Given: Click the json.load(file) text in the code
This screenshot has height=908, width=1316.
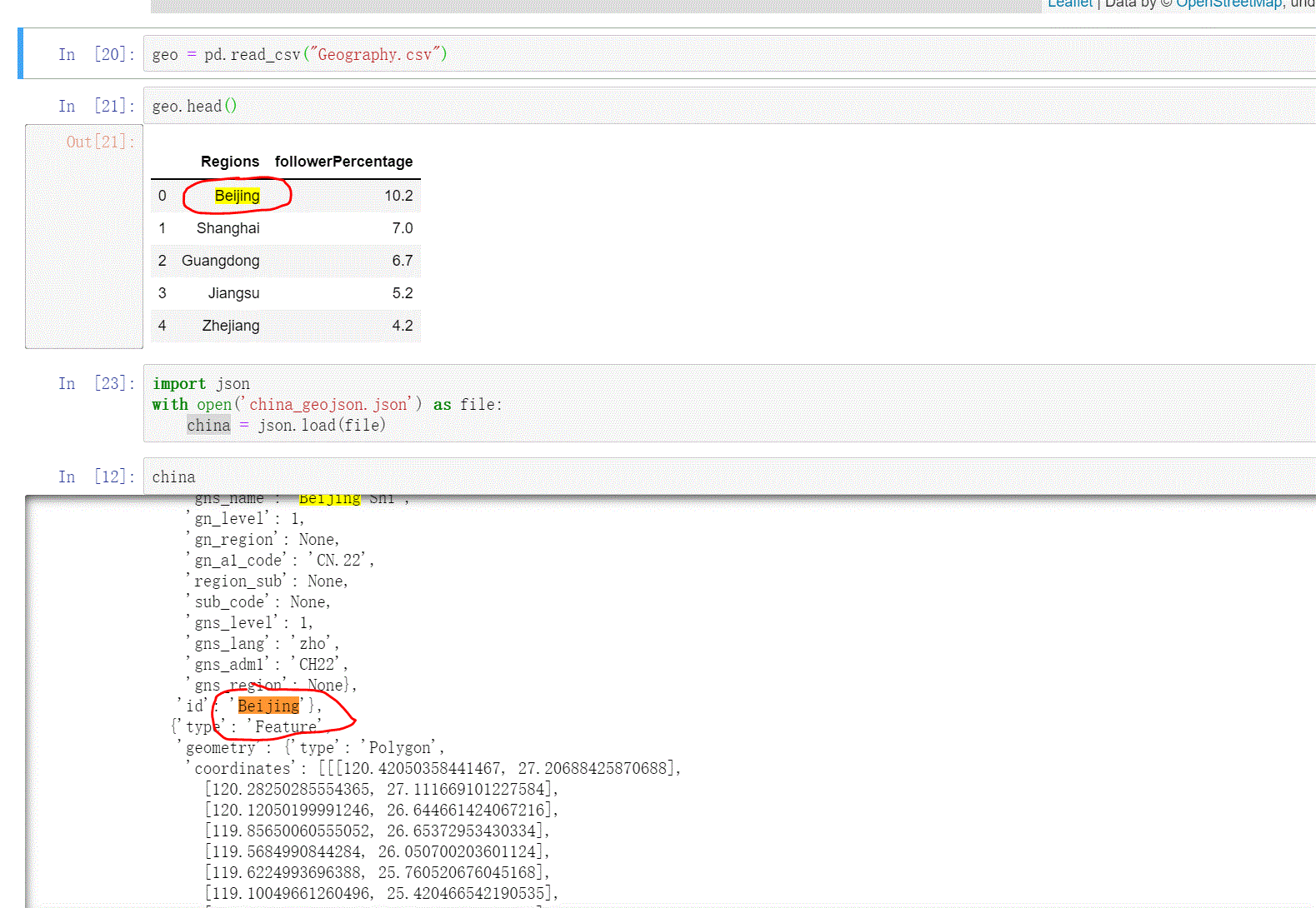Looking at the screenshot, I should (x=322, y=425).
